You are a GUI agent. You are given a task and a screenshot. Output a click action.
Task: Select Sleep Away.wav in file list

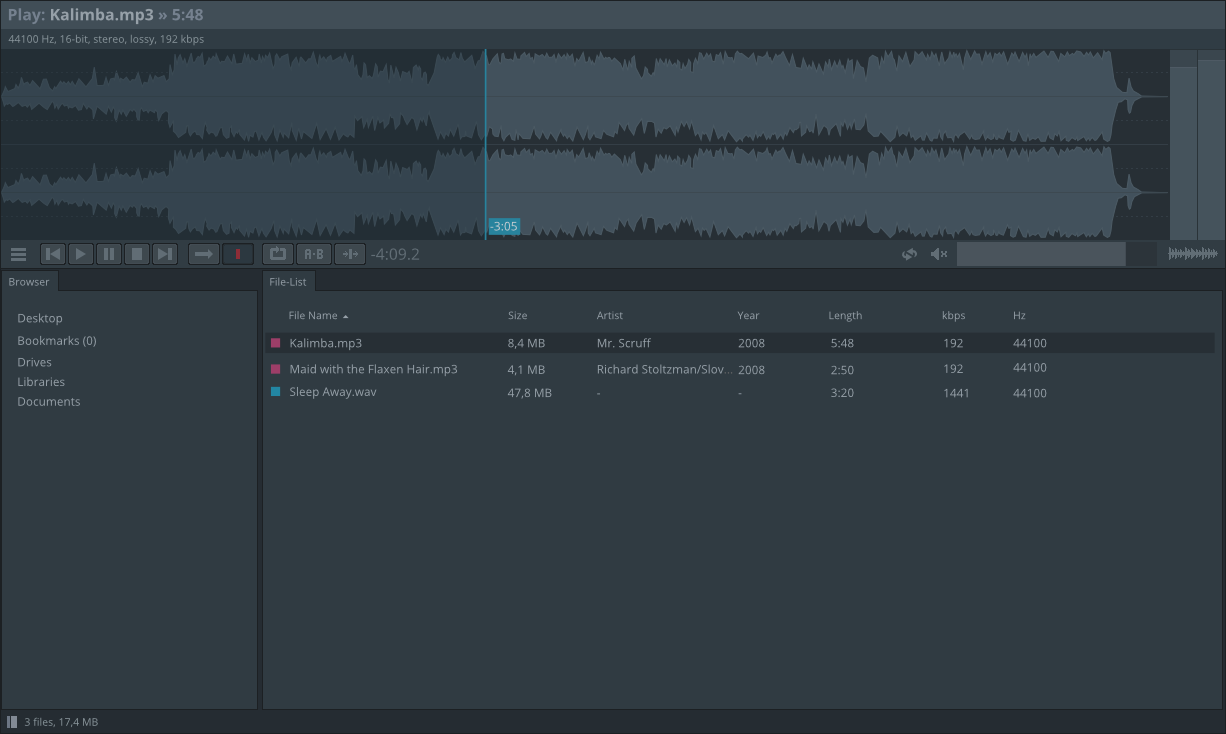333,392
